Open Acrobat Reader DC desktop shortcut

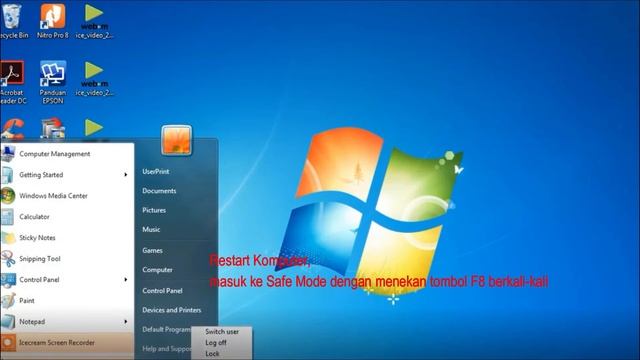12,82
